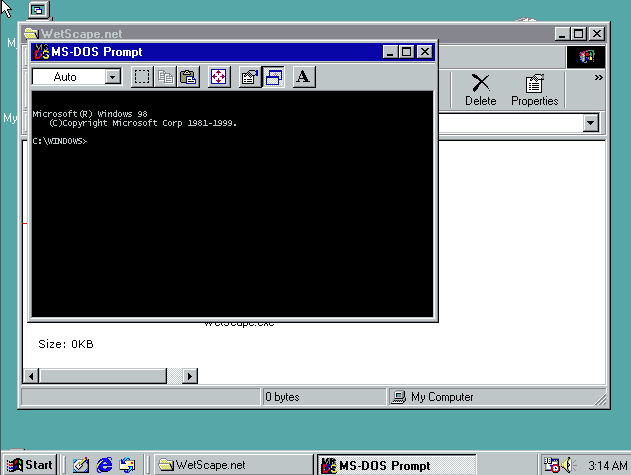Click the Windows logo throbber icon

(586, 57)
